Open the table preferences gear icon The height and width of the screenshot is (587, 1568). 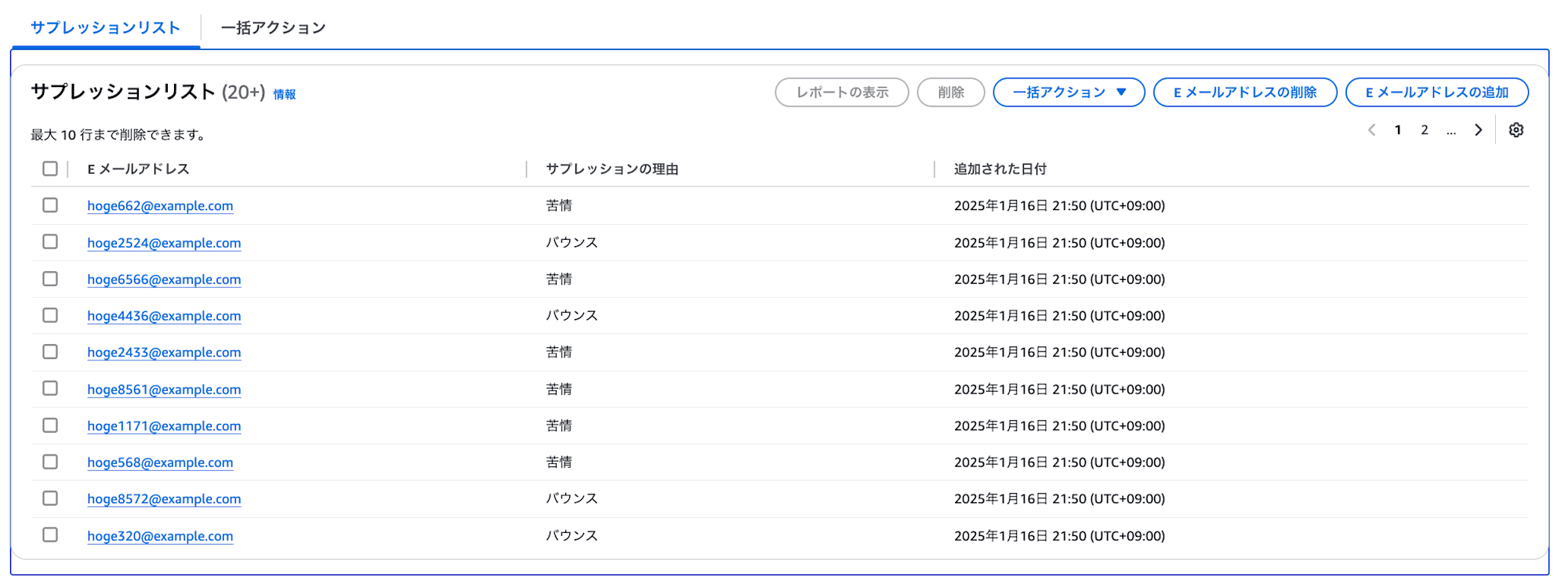click(x=1516, y=130)
